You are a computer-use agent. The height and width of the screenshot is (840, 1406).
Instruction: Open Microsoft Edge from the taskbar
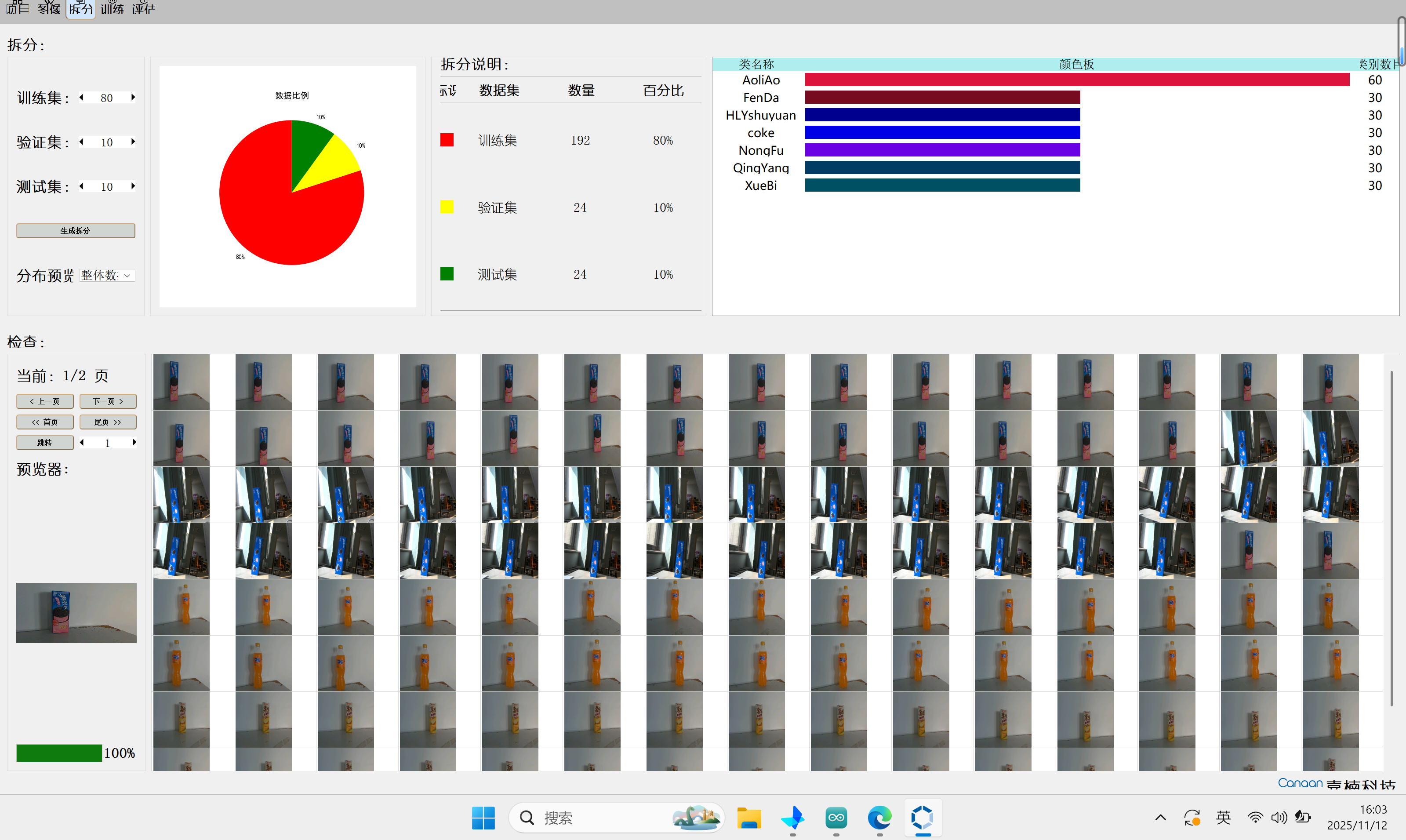point(880,817)
